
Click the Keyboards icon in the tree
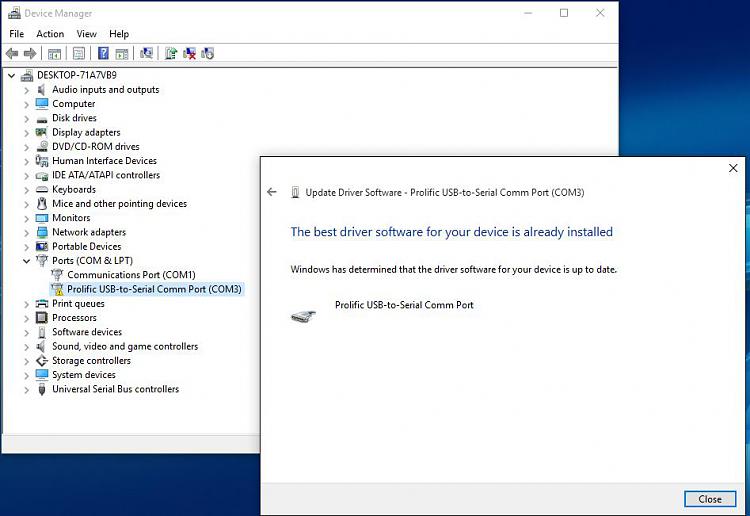coord(42,189)
